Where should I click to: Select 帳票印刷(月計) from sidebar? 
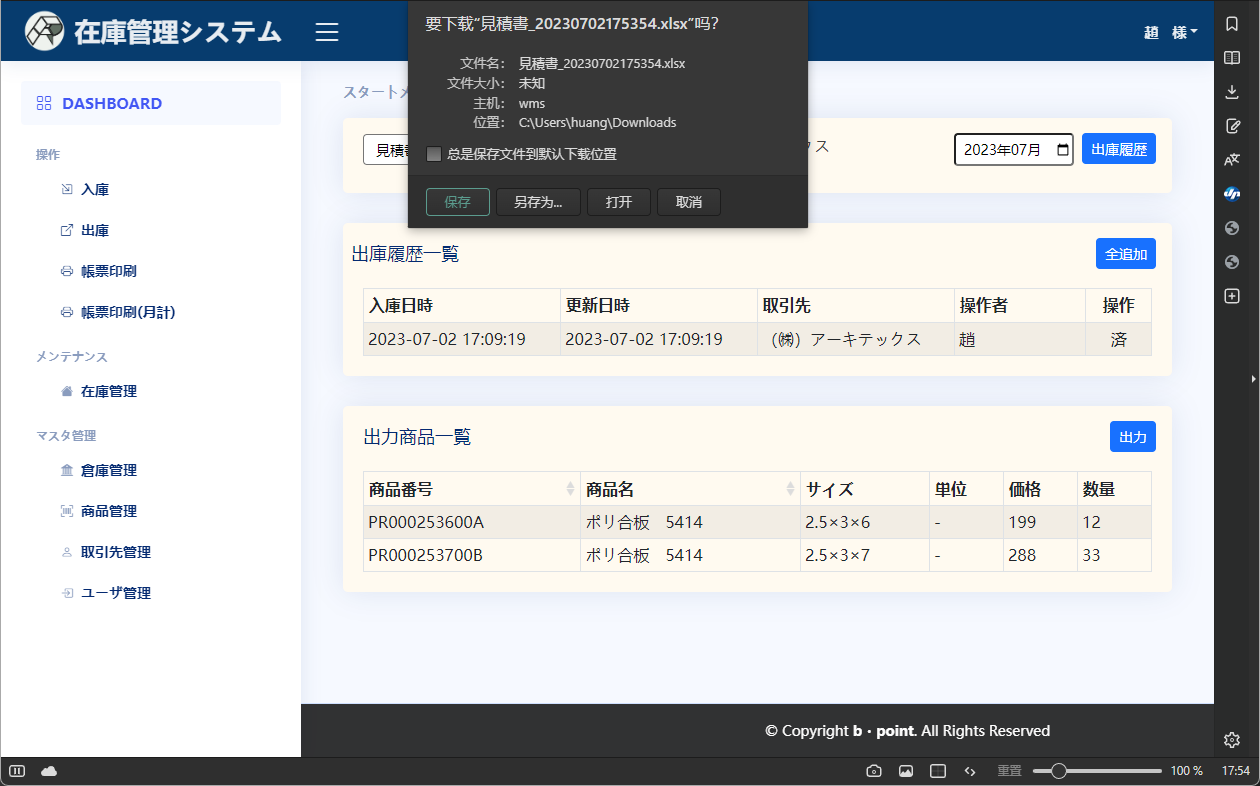tap(127, 312)
